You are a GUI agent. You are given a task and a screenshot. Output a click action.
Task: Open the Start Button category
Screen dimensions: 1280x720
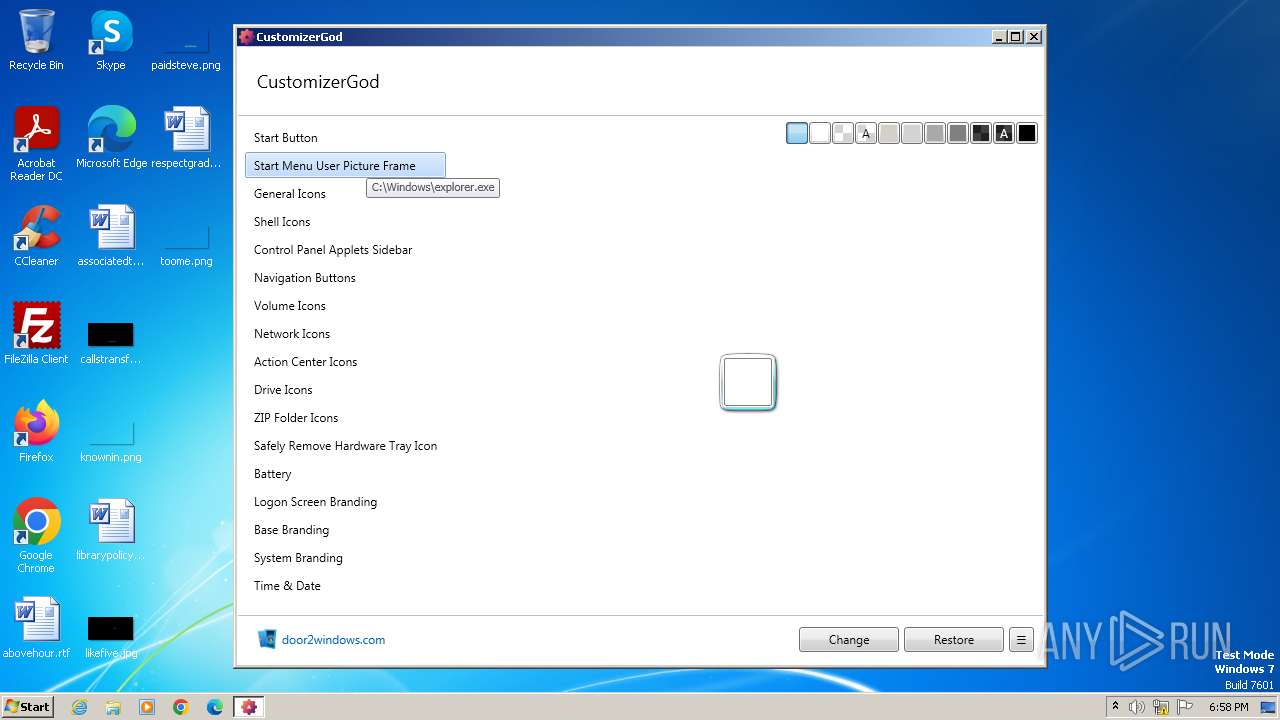pos(345,138)
